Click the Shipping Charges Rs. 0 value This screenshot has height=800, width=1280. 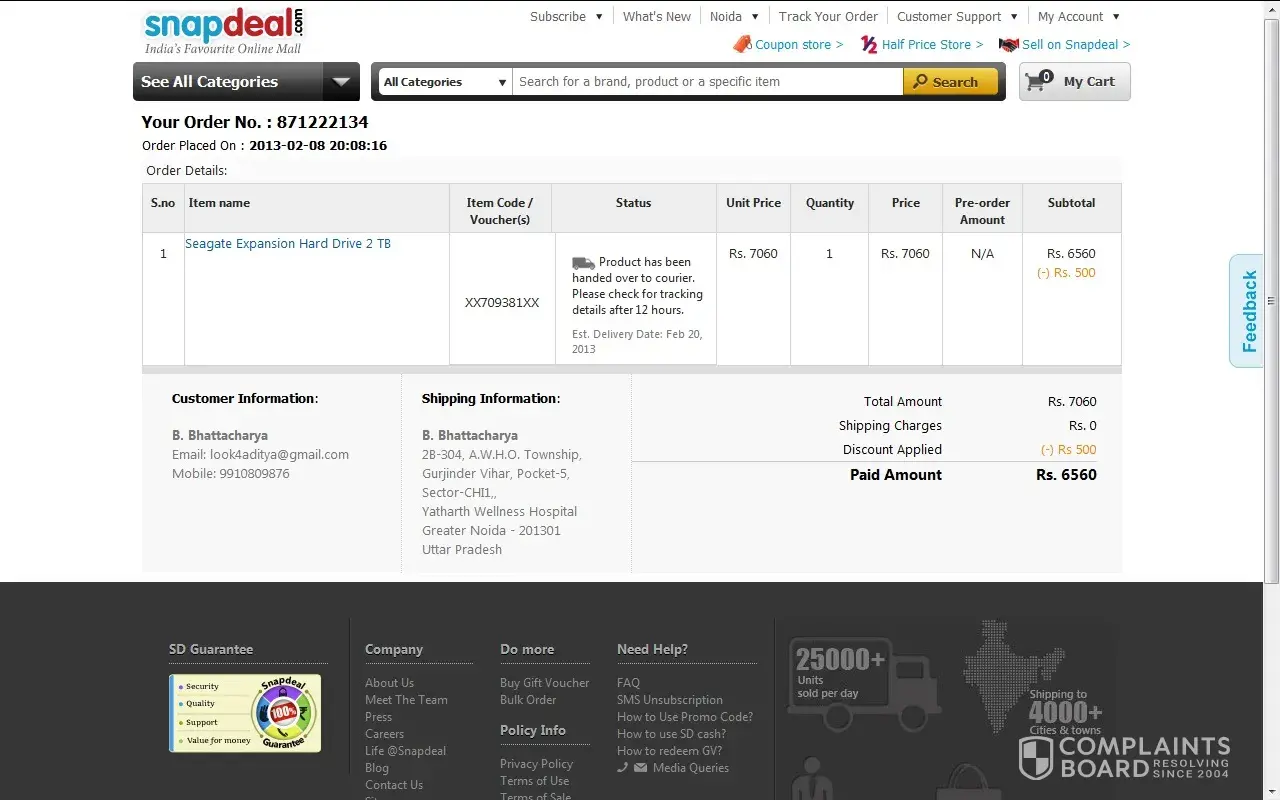coord(1083,426)
